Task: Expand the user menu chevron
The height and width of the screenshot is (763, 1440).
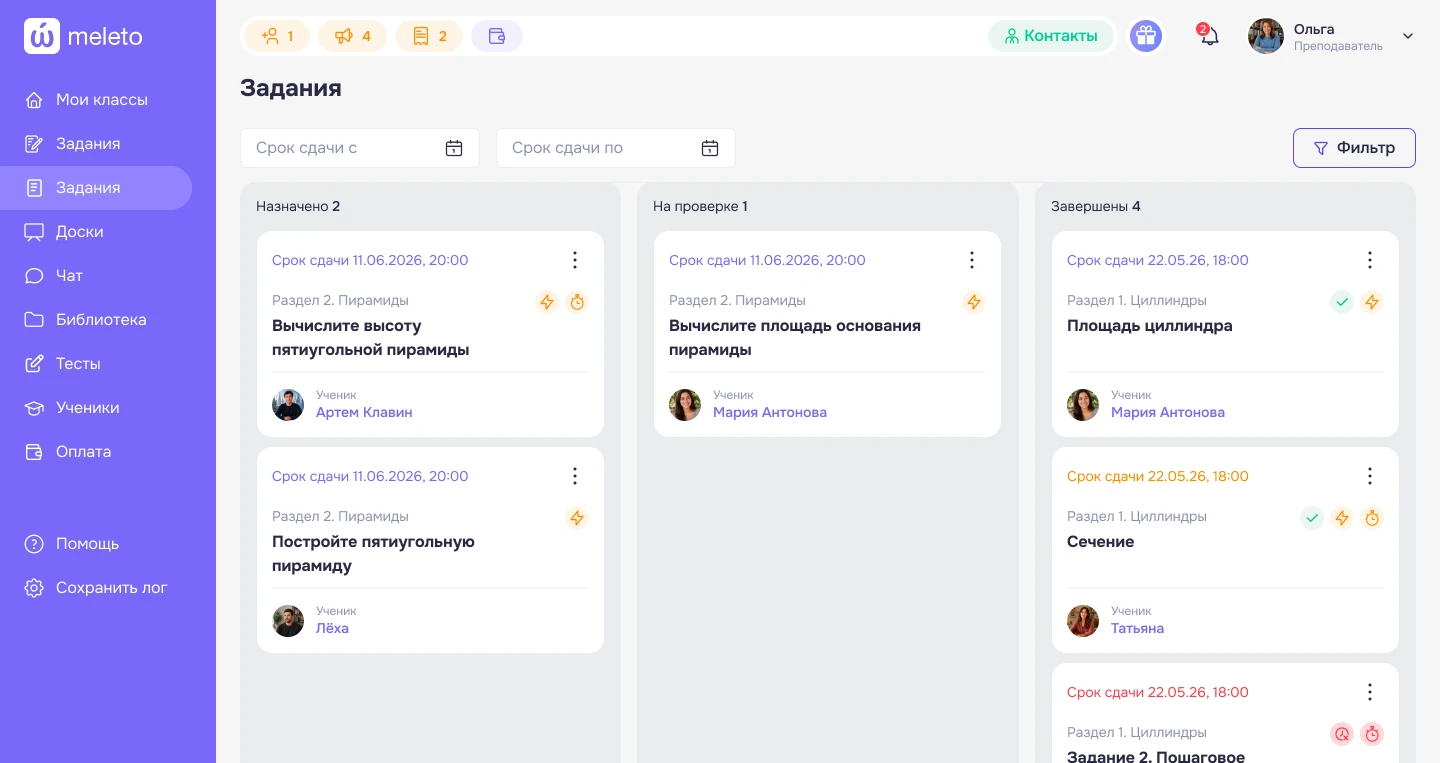Action: (x=1408, y=36)
